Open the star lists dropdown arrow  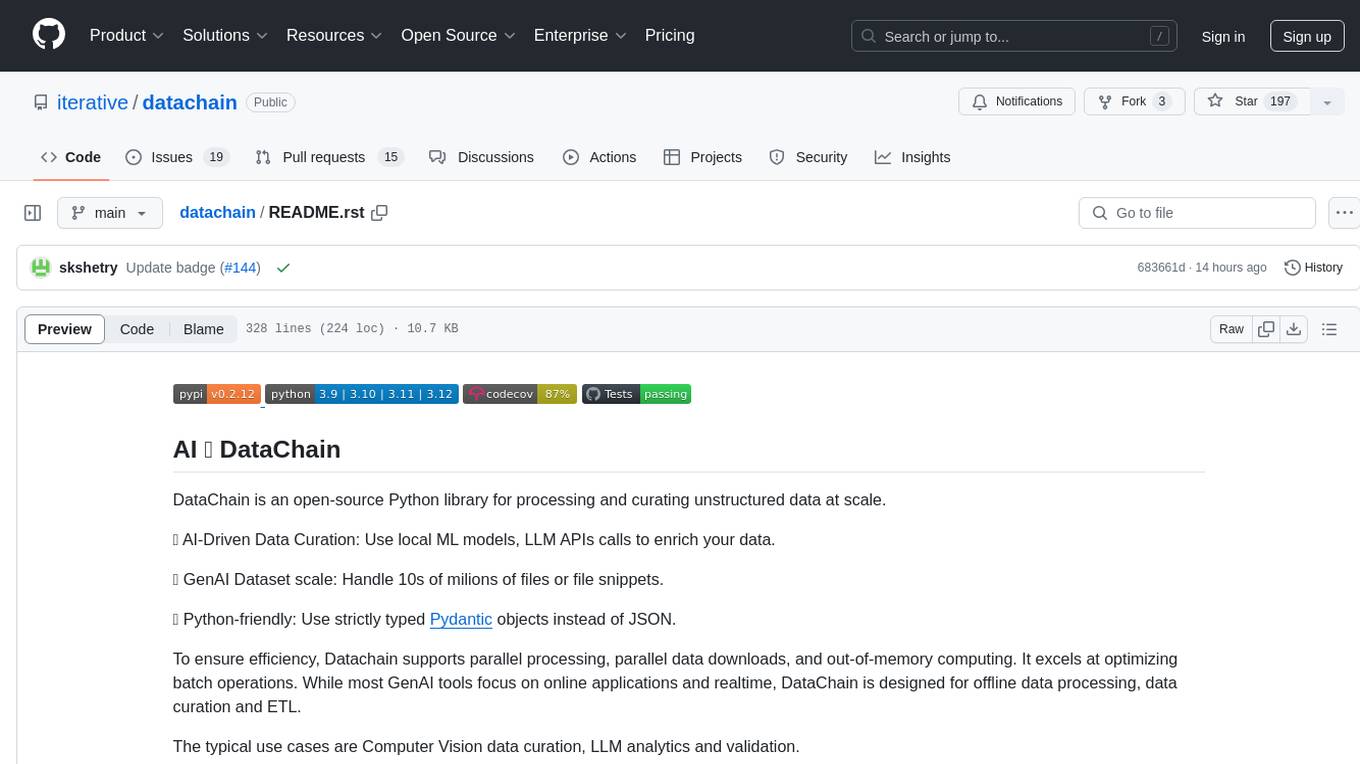click(1327, 102)
